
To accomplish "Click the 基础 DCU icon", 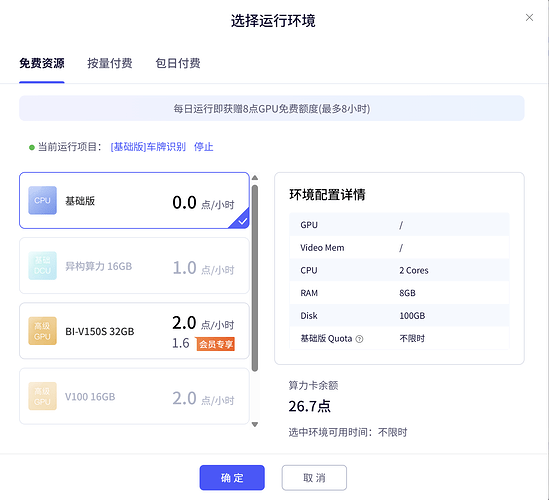I will point(42,265).
